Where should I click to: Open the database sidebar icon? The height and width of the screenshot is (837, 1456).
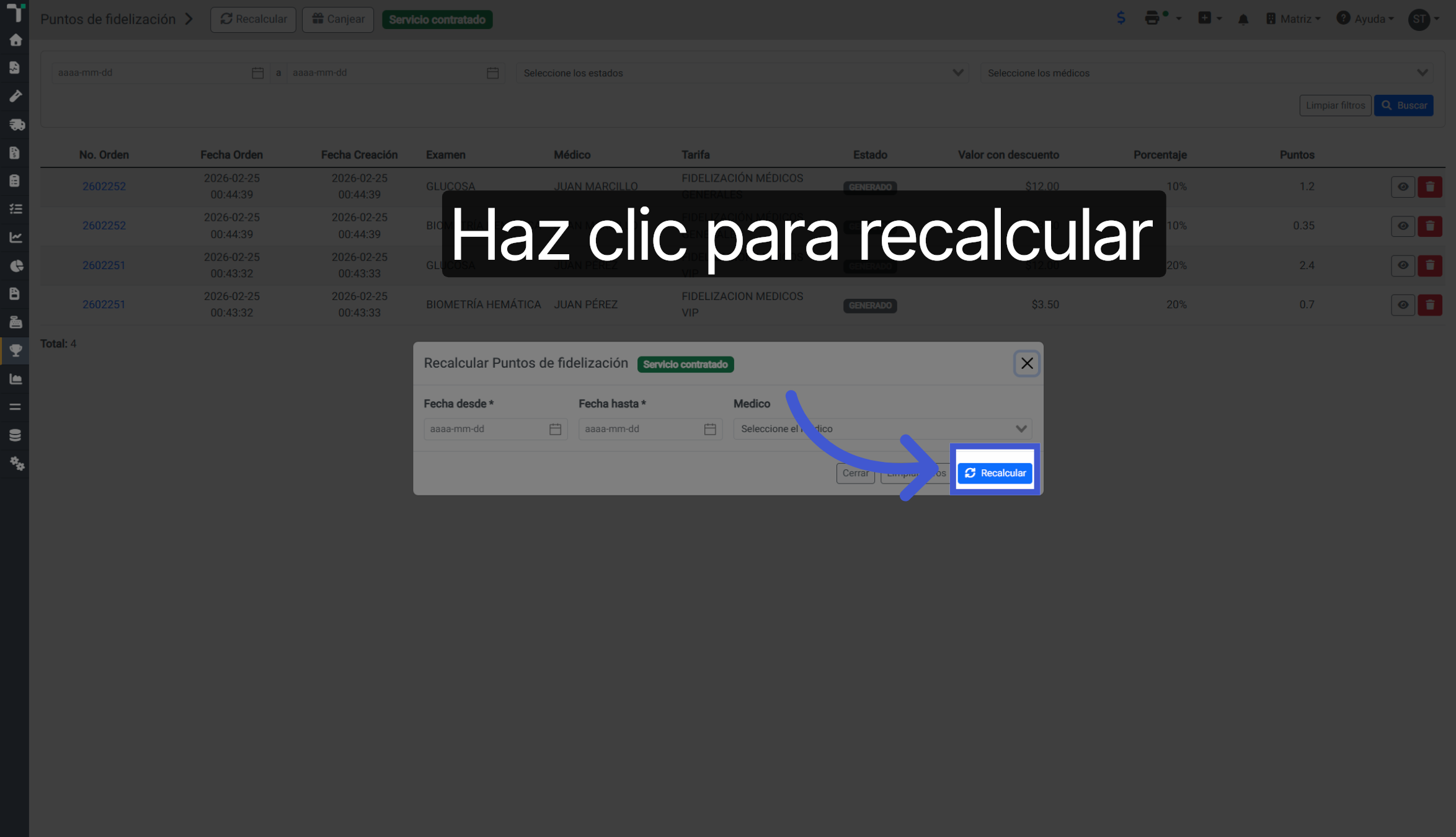pos(16,435)
